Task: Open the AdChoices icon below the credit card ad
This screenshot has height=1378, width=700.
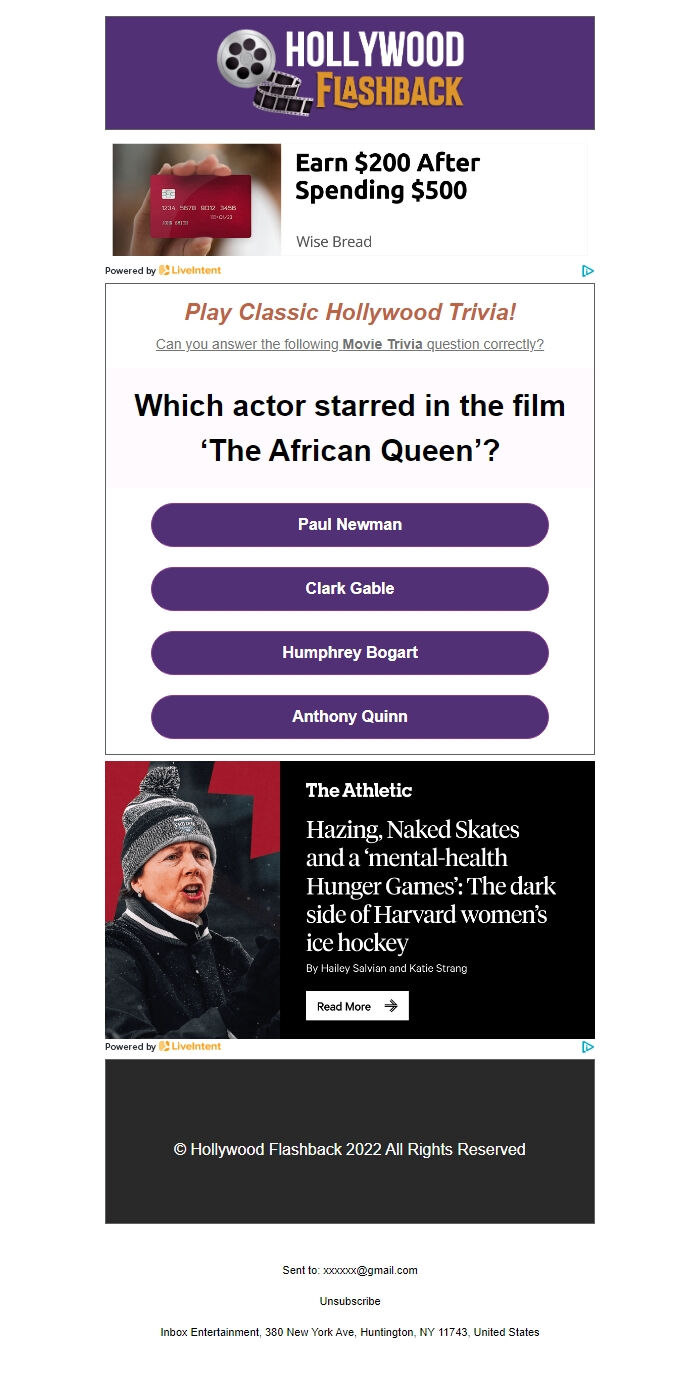Action: pos(588,271)
